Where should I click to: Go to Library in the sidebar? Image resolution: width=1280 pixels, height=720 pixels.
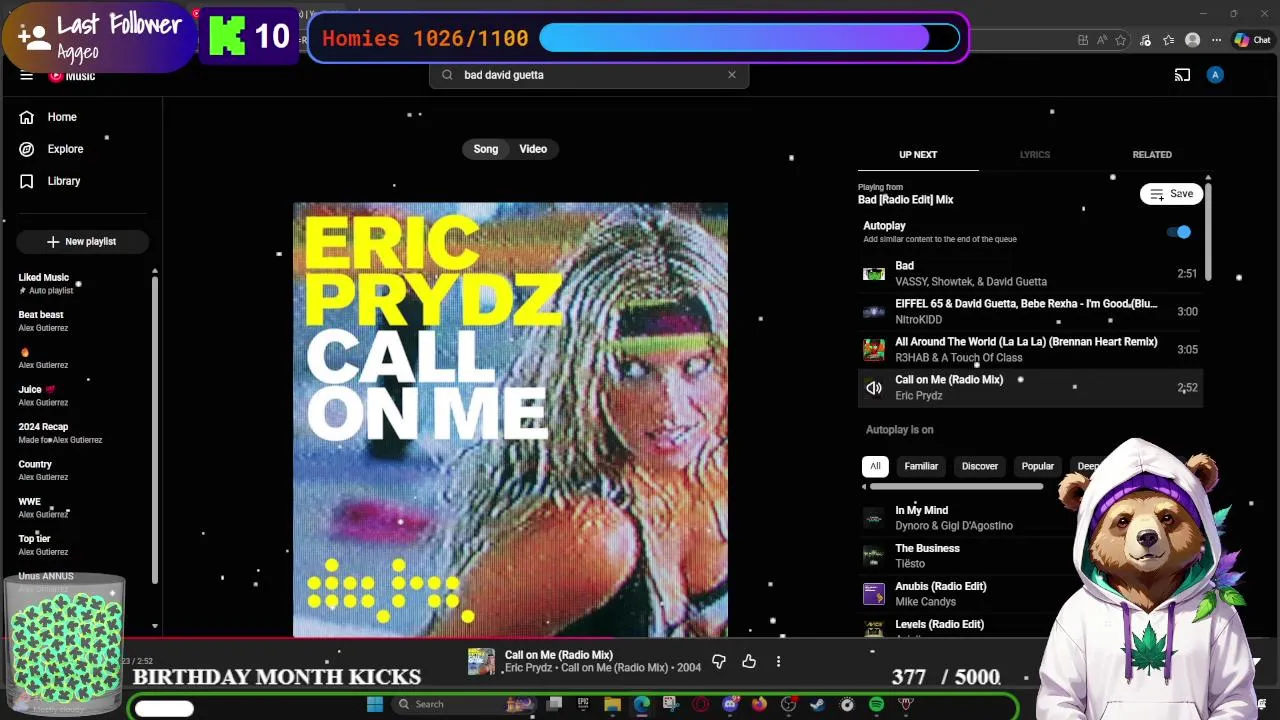pos(64,181)
